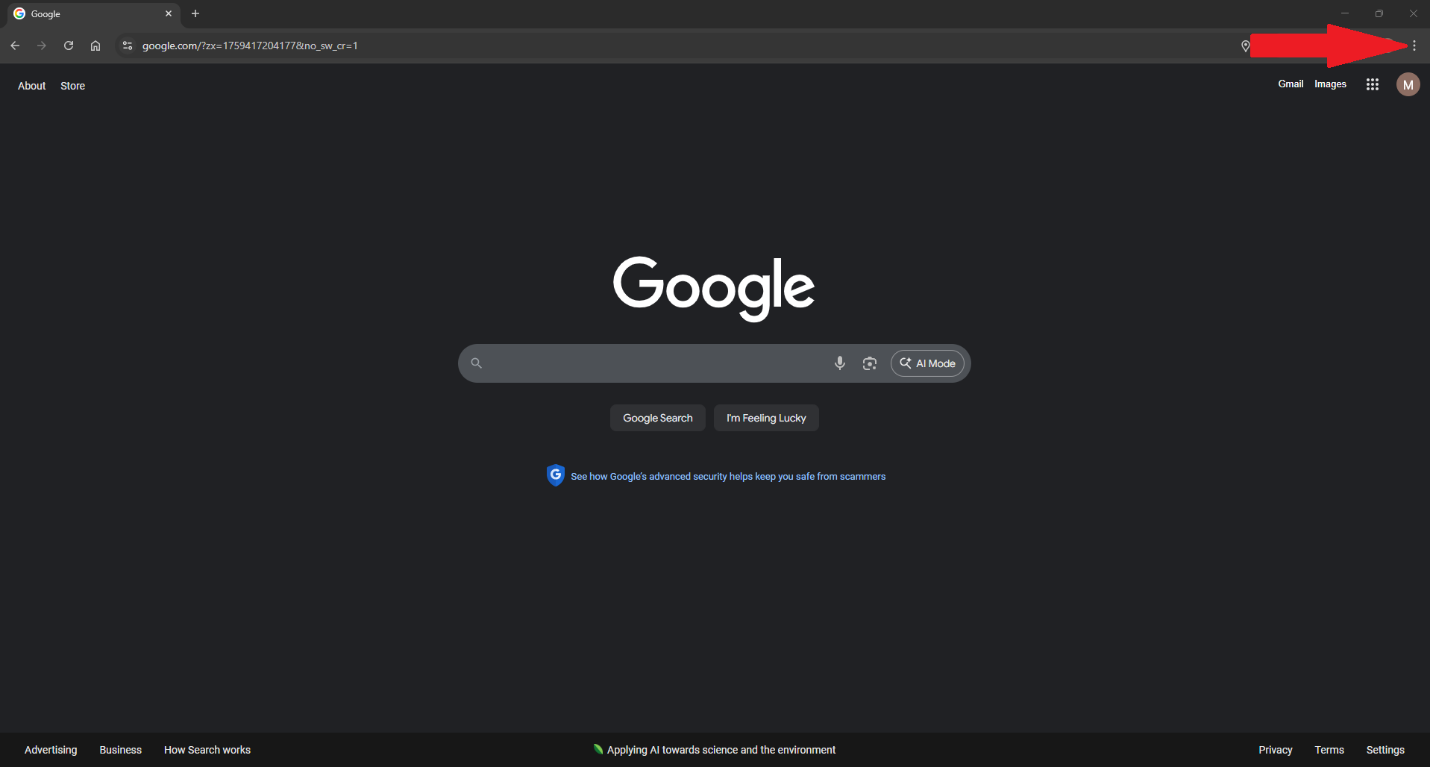Screen dimensions: 1430x767
Task: Go back using the browser back arrow
Action: (x=15, y=46)
